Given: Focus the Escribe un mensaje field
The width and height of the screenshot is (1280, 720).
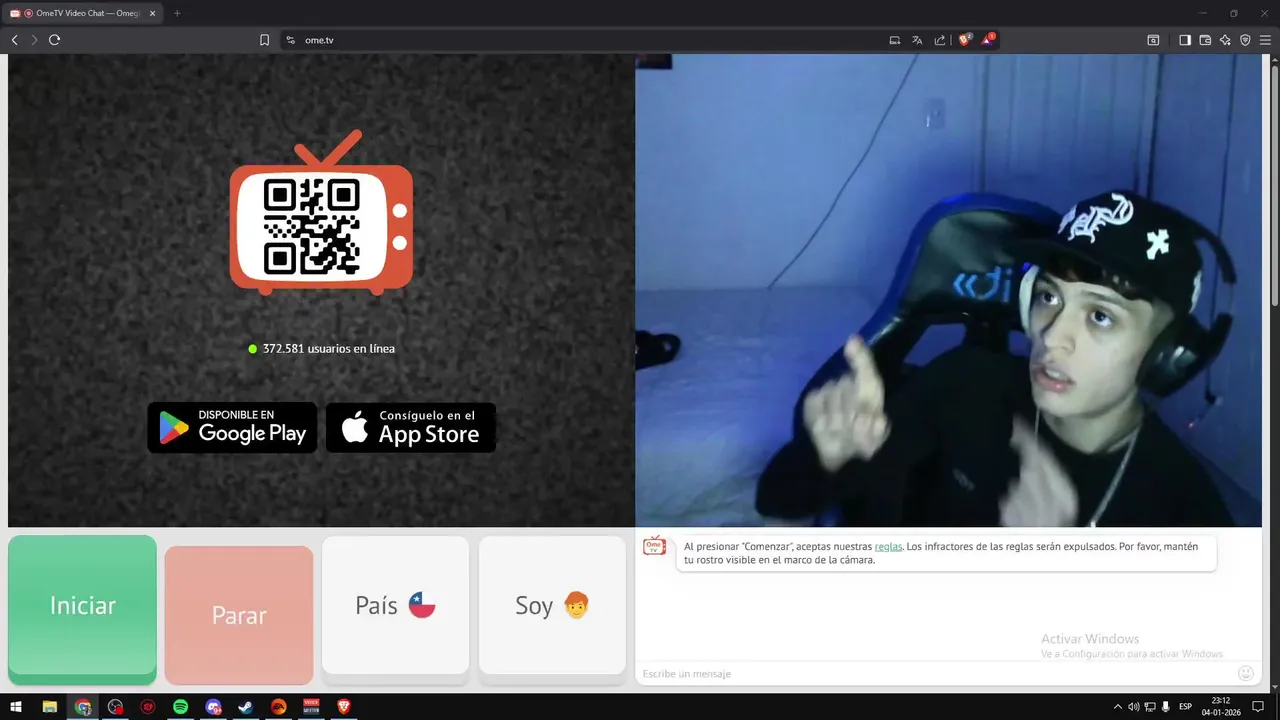Looking at the screenshot, I should 935,674.
